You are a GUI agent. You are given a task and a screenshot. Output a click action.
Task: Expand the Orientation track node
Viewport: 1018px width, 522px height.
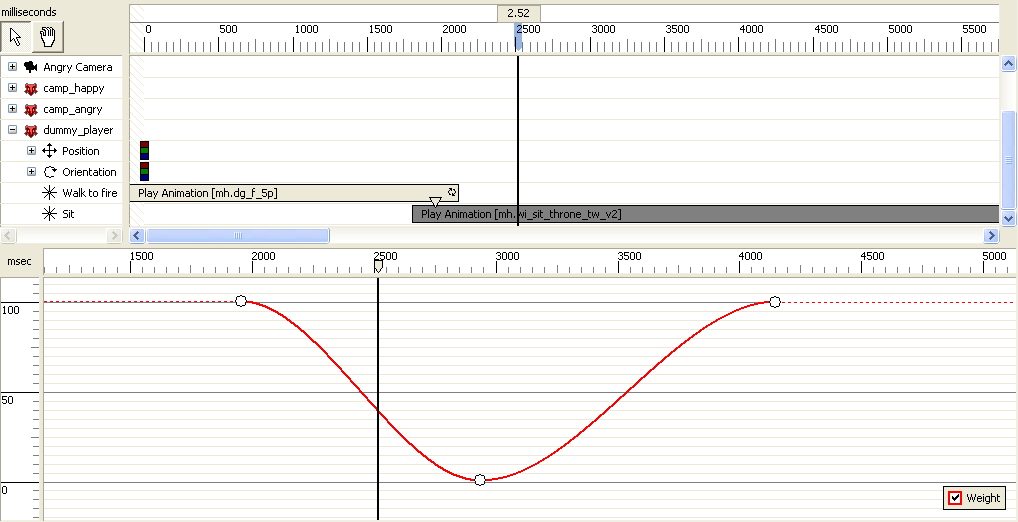tap(31, 172)
